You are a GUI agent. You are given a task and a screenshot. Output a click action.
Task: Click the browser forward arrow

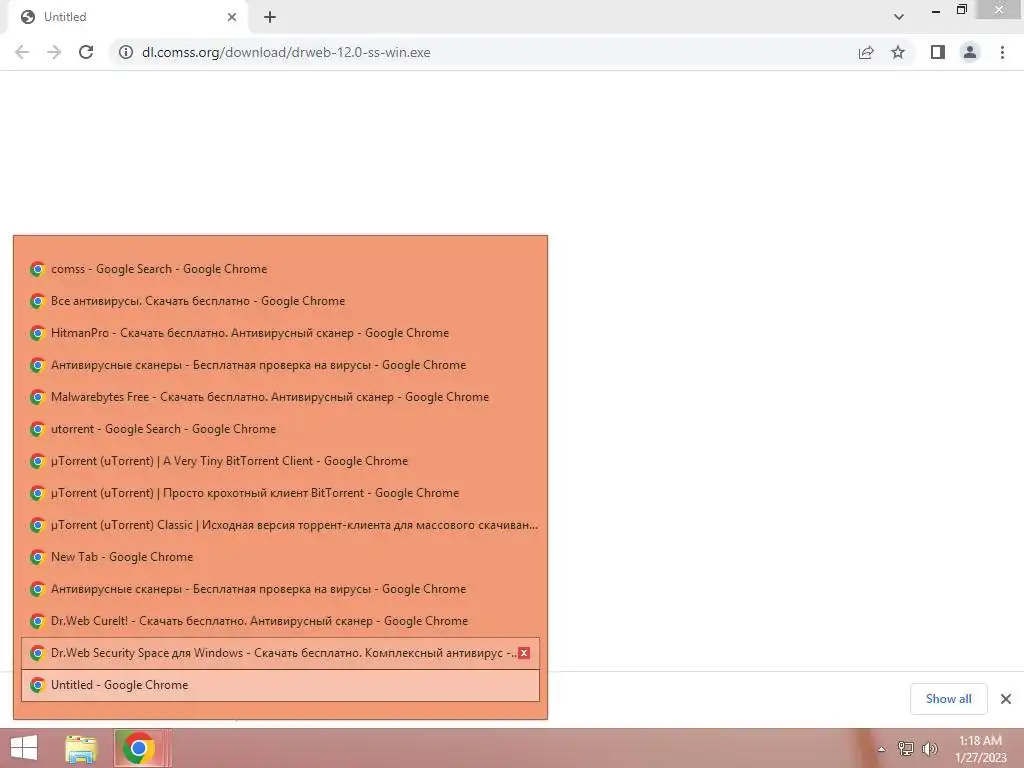[x=54, y=52]
